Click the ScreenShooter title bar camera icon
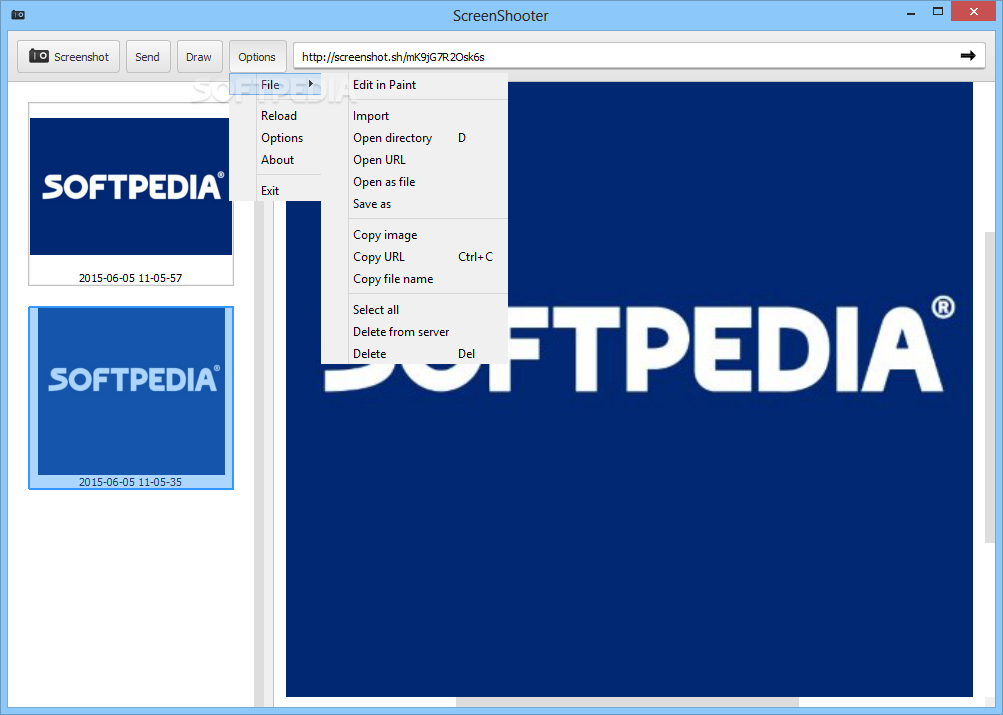 (18, 15)
